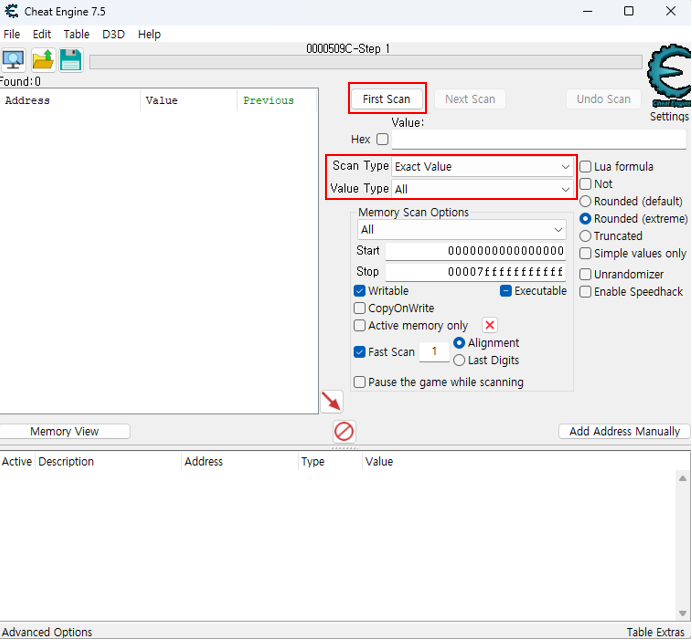Click the red X next to Active memory only
Screen dimensions: 692x640
coord(489,326)
